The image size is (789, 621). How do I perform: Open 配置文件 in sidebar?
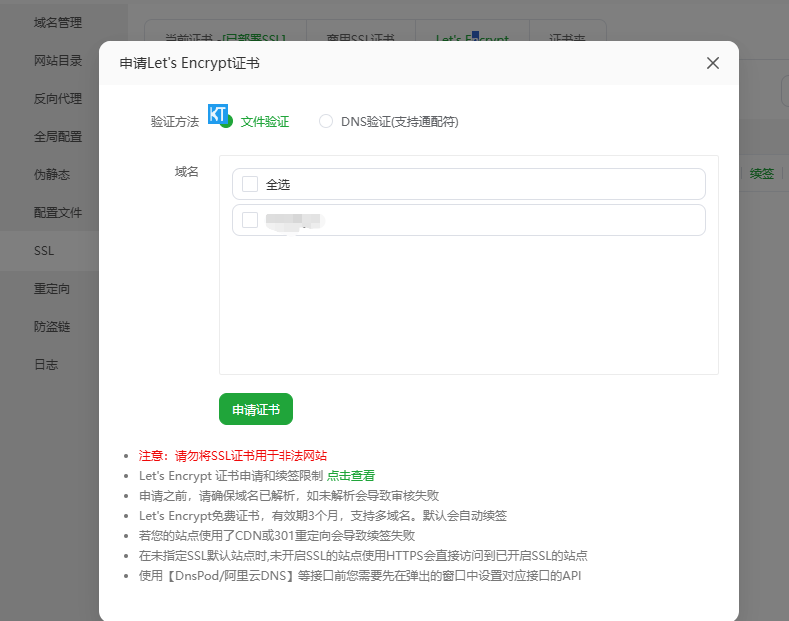[x=58, y=212]
